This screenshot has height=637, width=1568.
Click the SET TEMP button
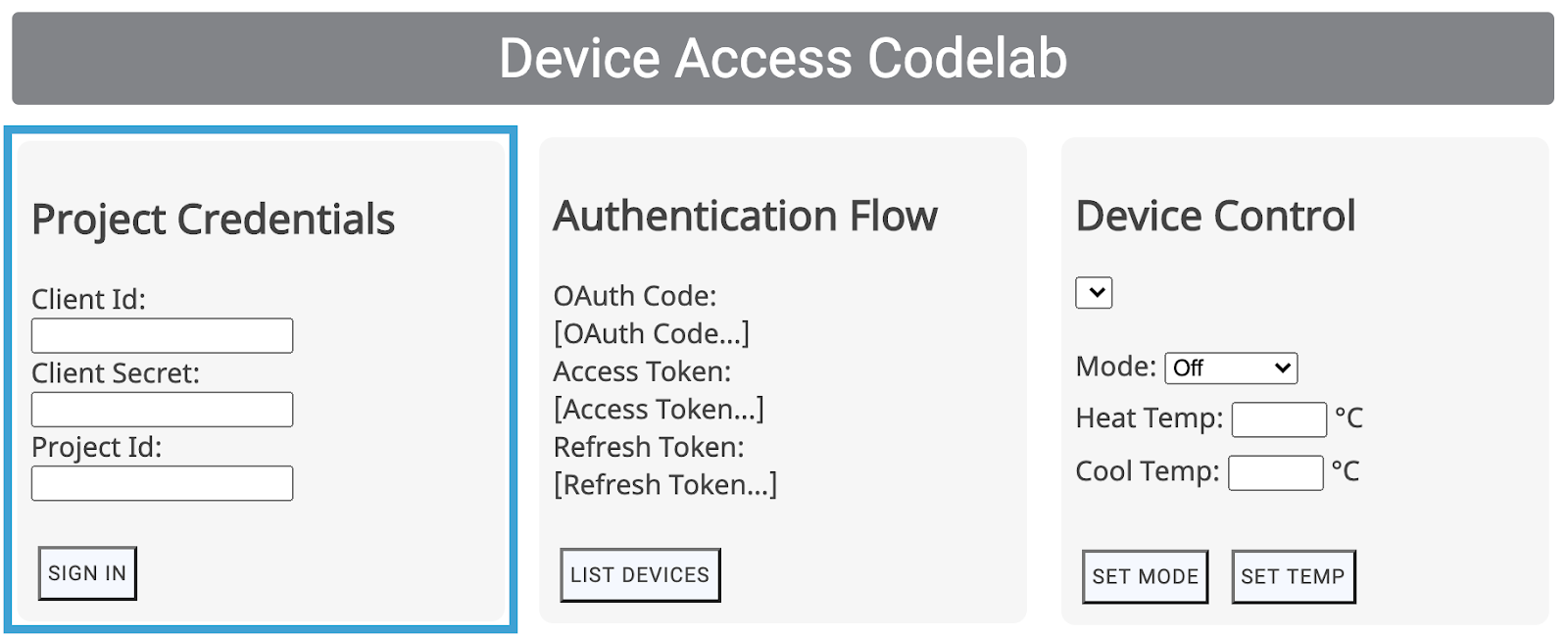1293,576
